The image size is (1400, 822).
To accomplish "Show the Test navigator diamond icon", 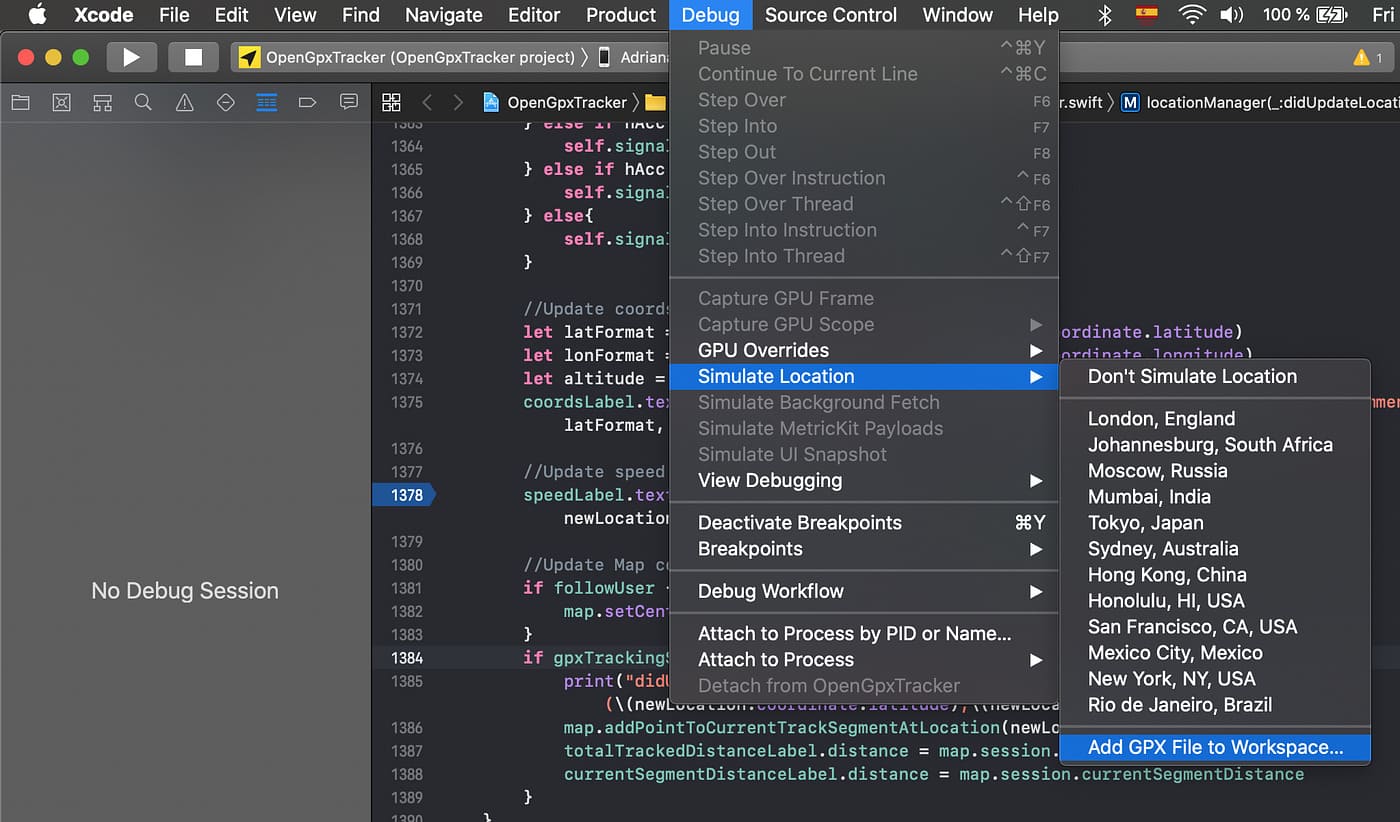I will coord(225,102).
